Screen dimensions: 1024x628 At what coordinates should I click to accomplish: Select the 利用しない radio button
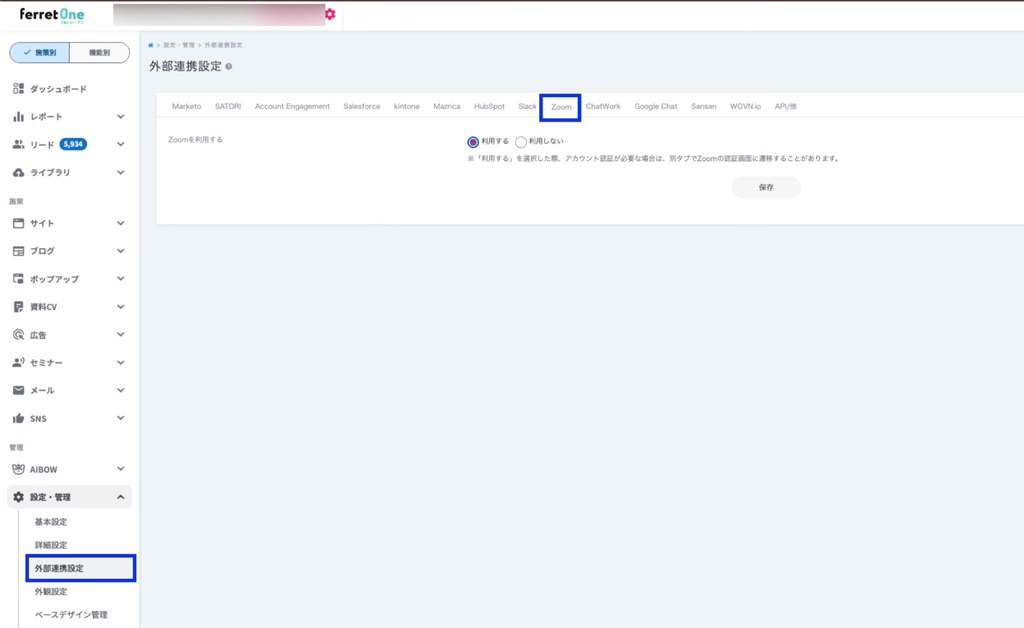[521, 142]
